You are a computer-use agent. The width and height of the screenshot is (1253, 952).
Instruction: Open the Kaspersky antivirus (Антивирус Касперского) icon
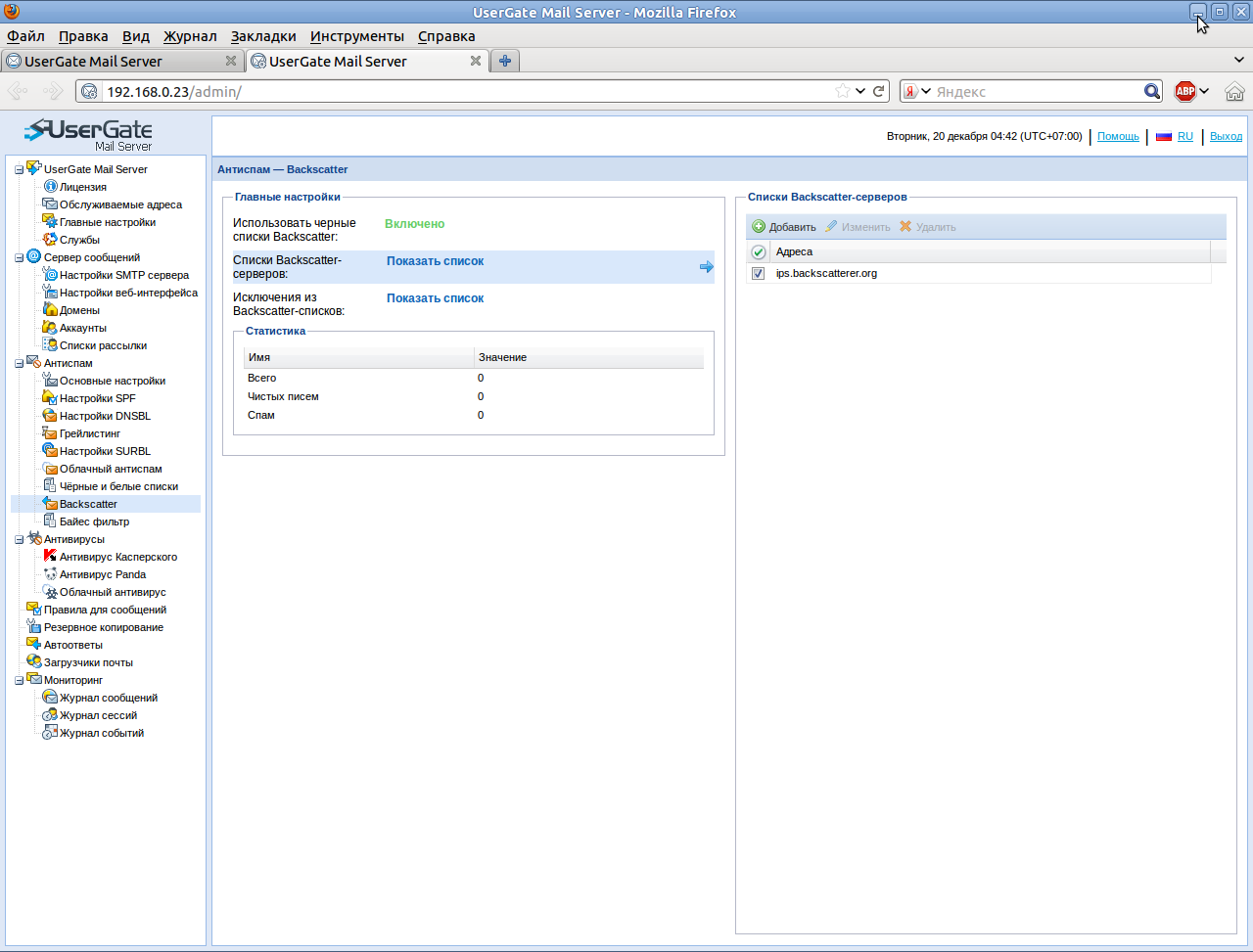(50, 557)
